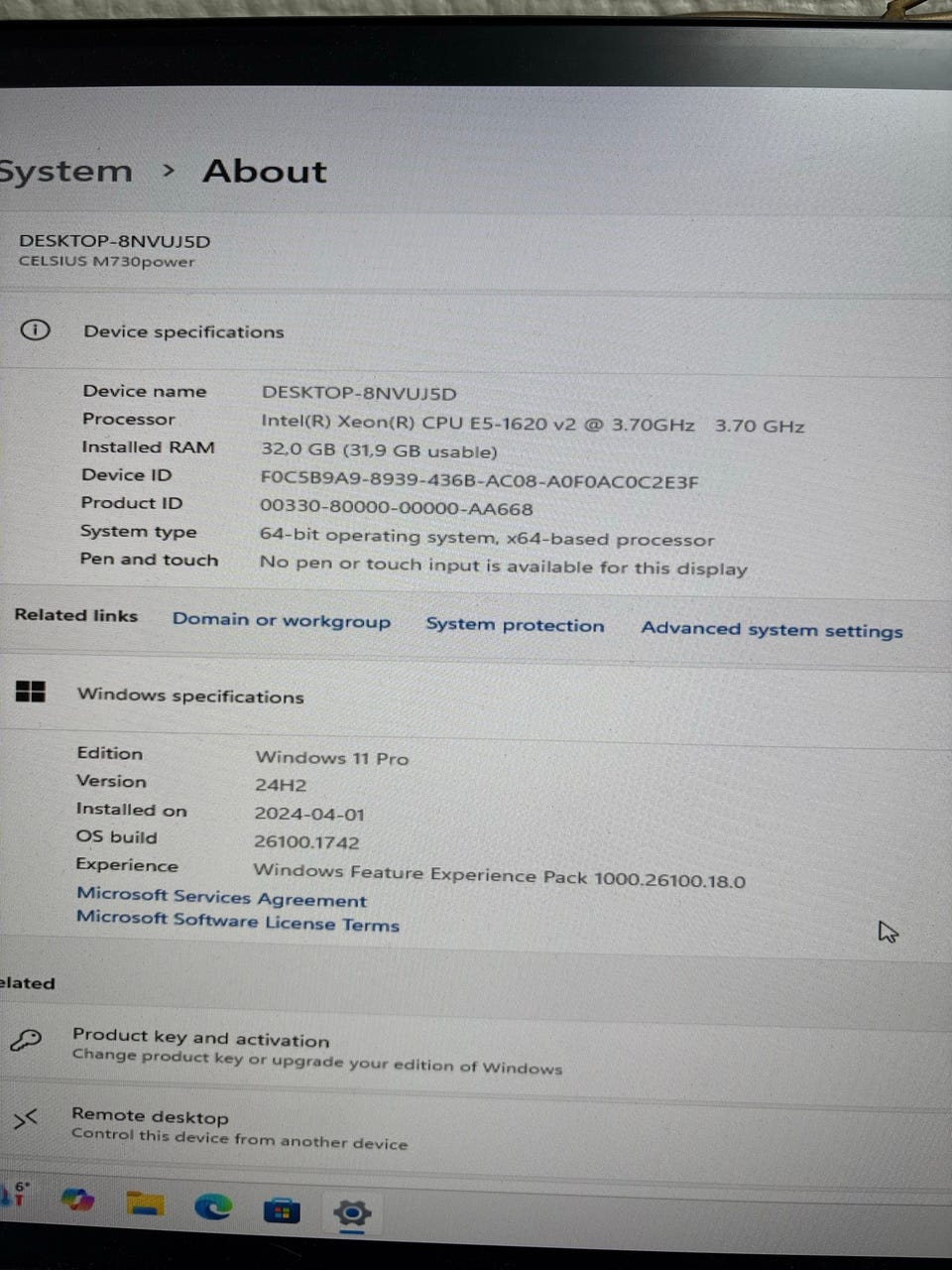Screen dimensions: 952x1270
Task: Click the 32,0 GB installed RAM value
Action: pyautogui.click(x=379, y=451)
